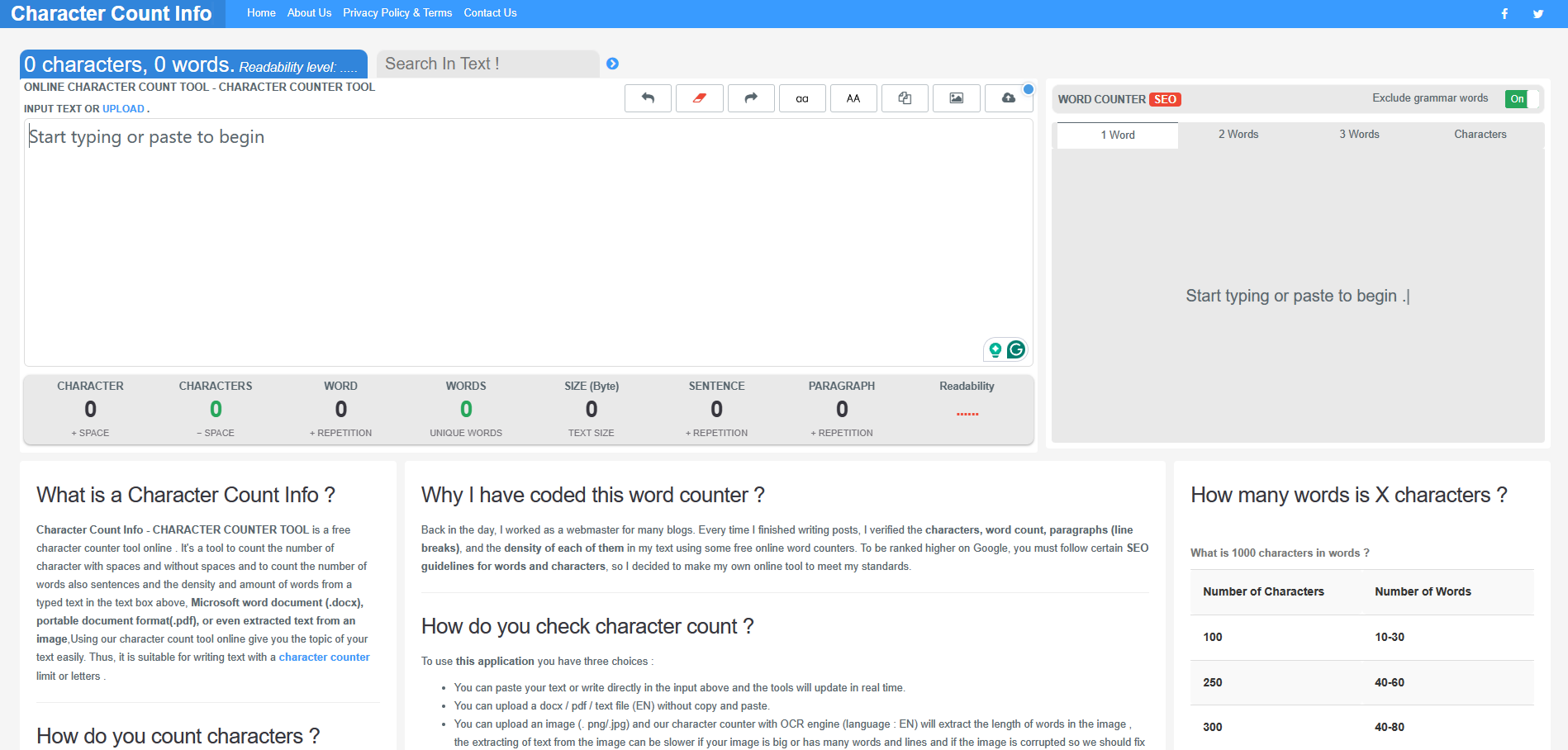Click the SEO badge next to Word Counter
This screenshot has height=750, width=1568.
1165,99
